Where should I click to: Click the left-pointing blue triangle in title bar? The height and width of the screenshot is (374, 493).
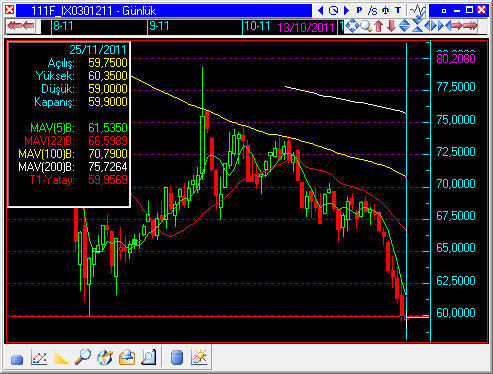tap(321, 11)
